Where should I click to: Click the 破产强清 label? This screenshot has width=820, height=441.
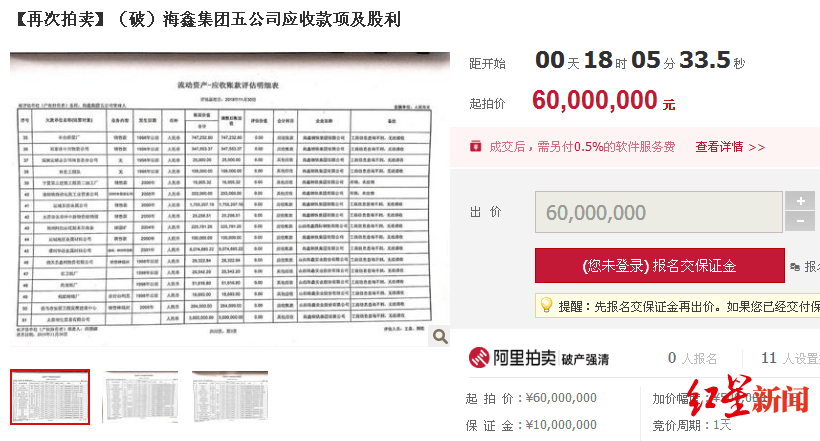pyautogui.click(x=585, y=359)
